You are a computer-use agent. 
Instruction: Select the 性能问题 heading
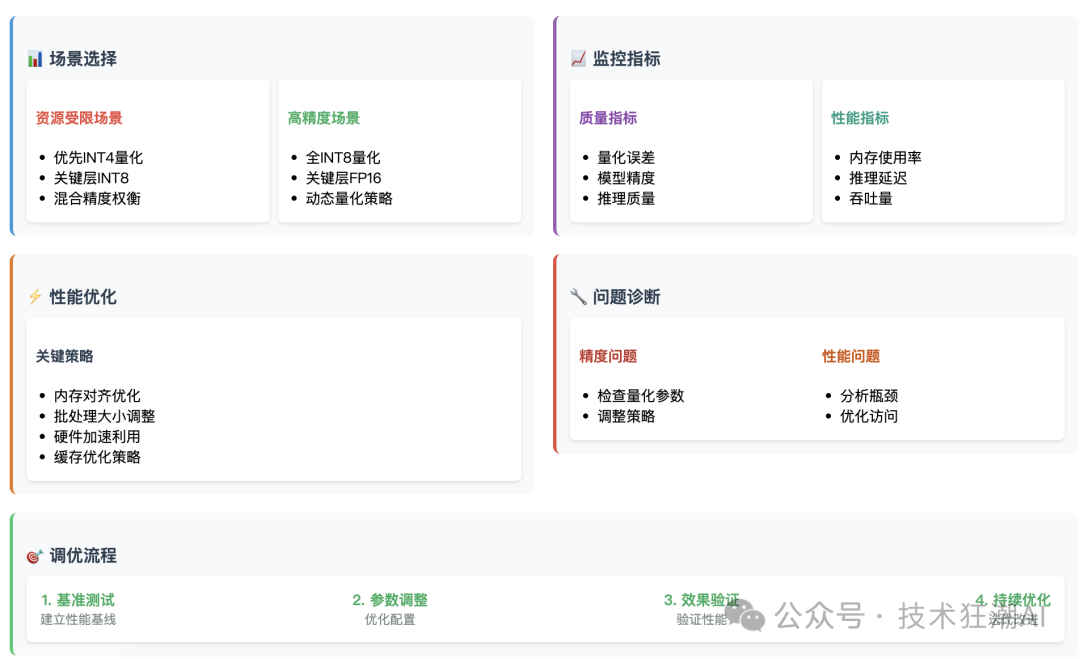coord(851,356)
